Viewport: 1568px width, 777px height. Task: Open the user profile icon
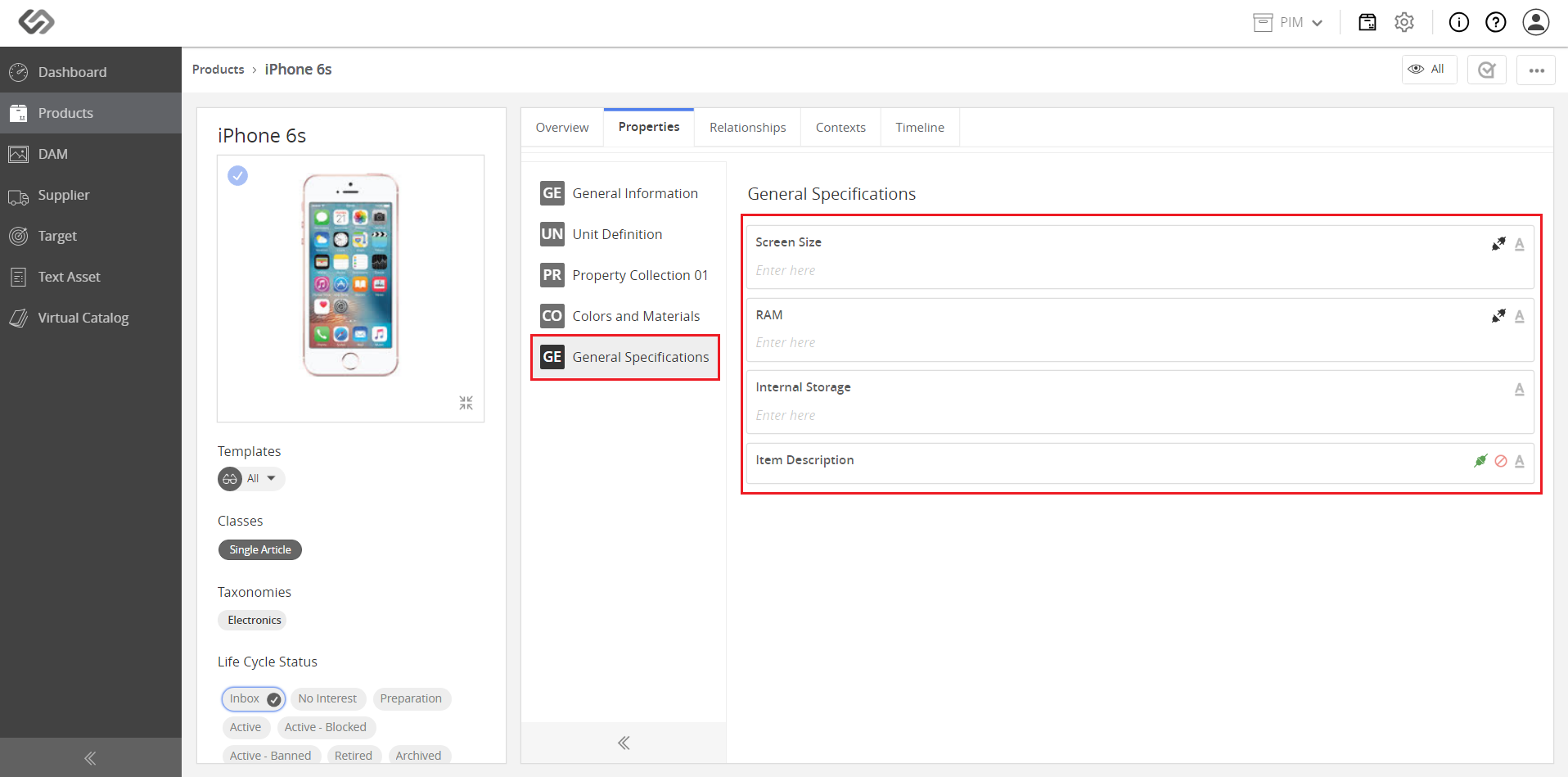[1536, 22]
